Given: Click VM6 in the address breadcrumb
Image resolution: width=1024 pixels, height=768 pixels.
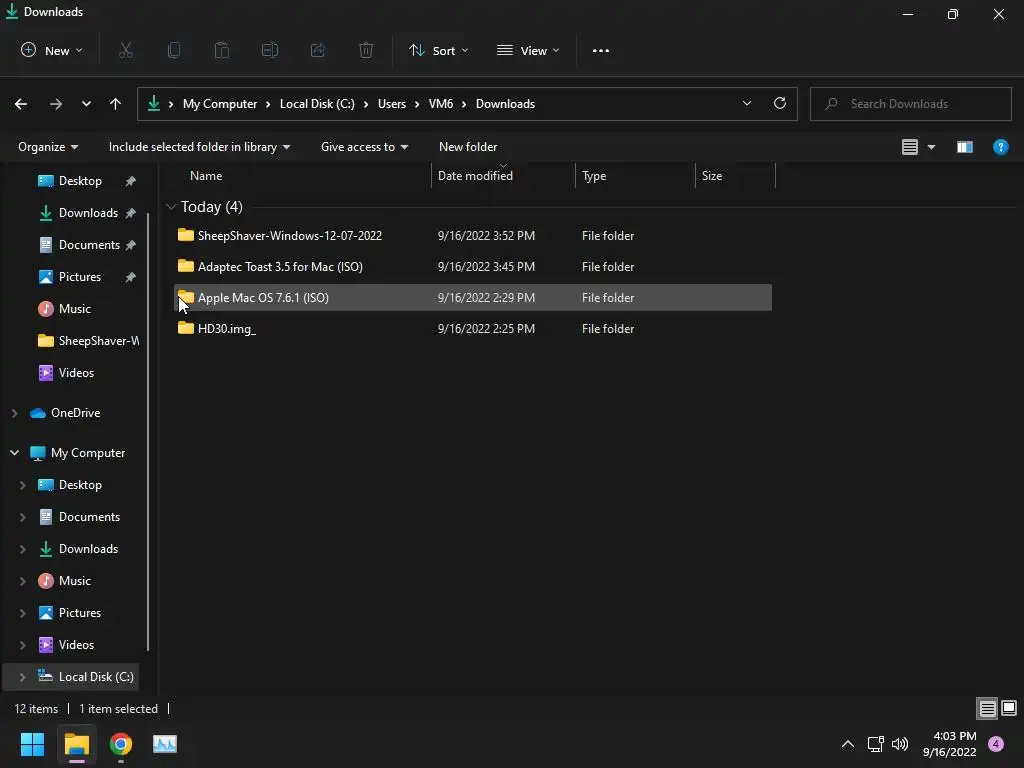Looking at the screenshot, I should [441, 104].
